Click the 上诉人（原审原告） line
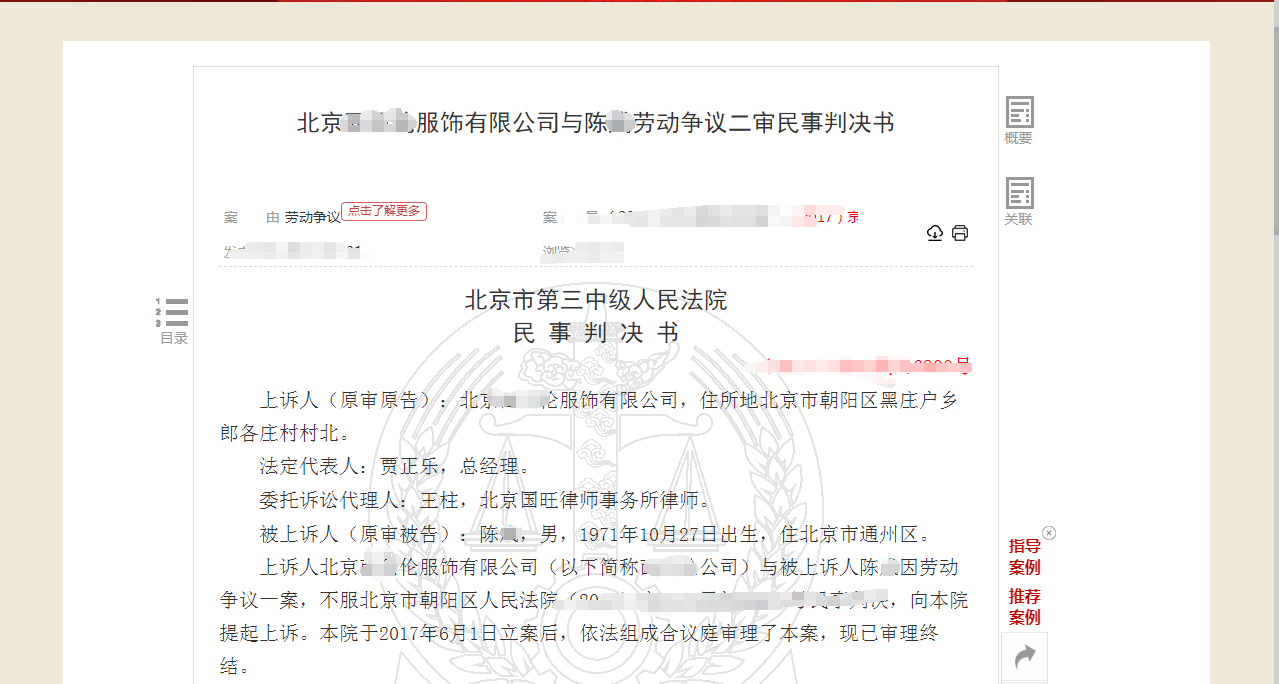Image resolution: width=1279 pixels, height=684 pixels. click(x=609, y=401)
